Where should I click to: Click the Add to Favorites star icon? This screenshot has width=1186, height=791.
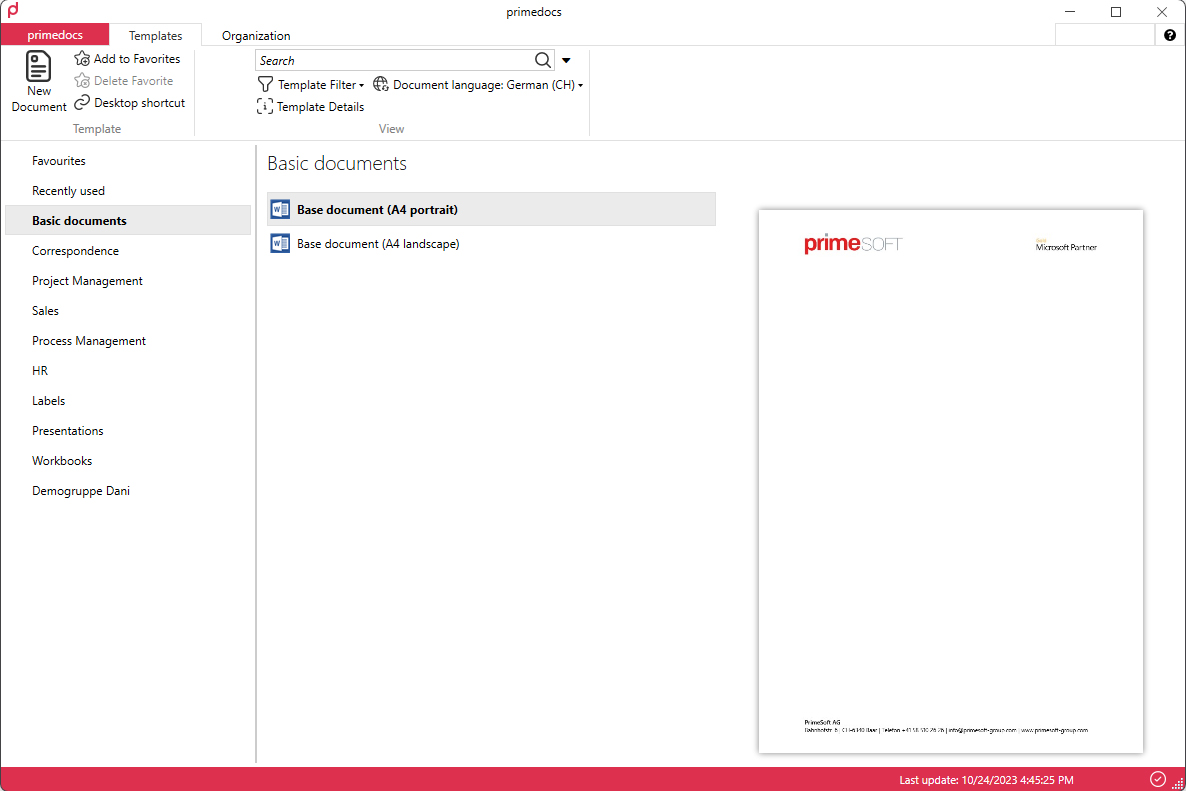tap(81, 58)
